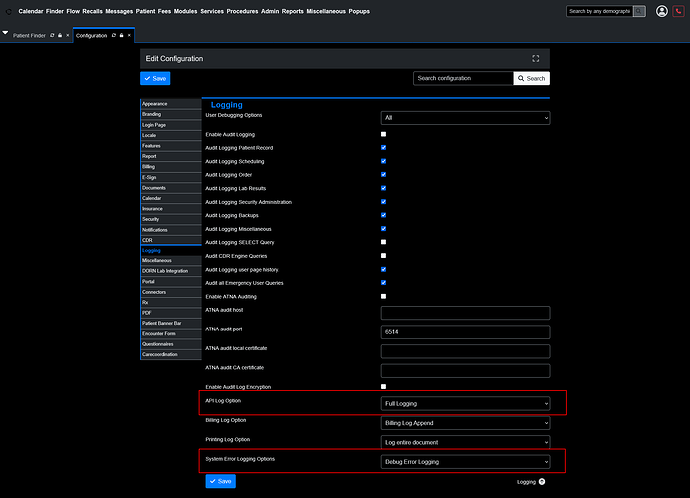
Task: Open the Procedures menu
Action: [x=242, y=11]
